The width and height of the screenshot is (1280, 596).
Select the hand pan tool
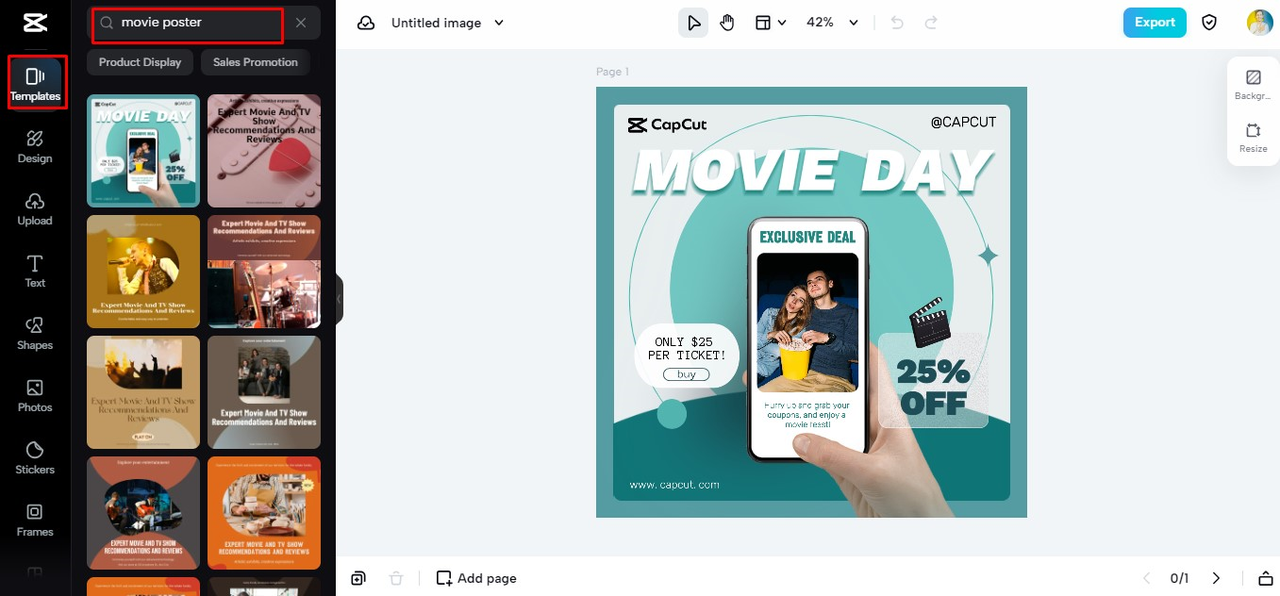(727, 23)
